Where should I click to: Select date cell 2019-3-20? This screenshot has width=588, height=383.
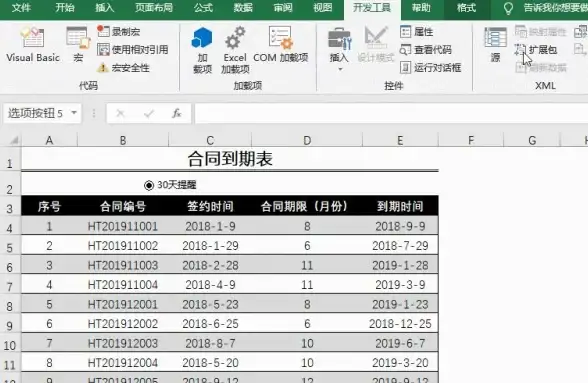(400, 363)
